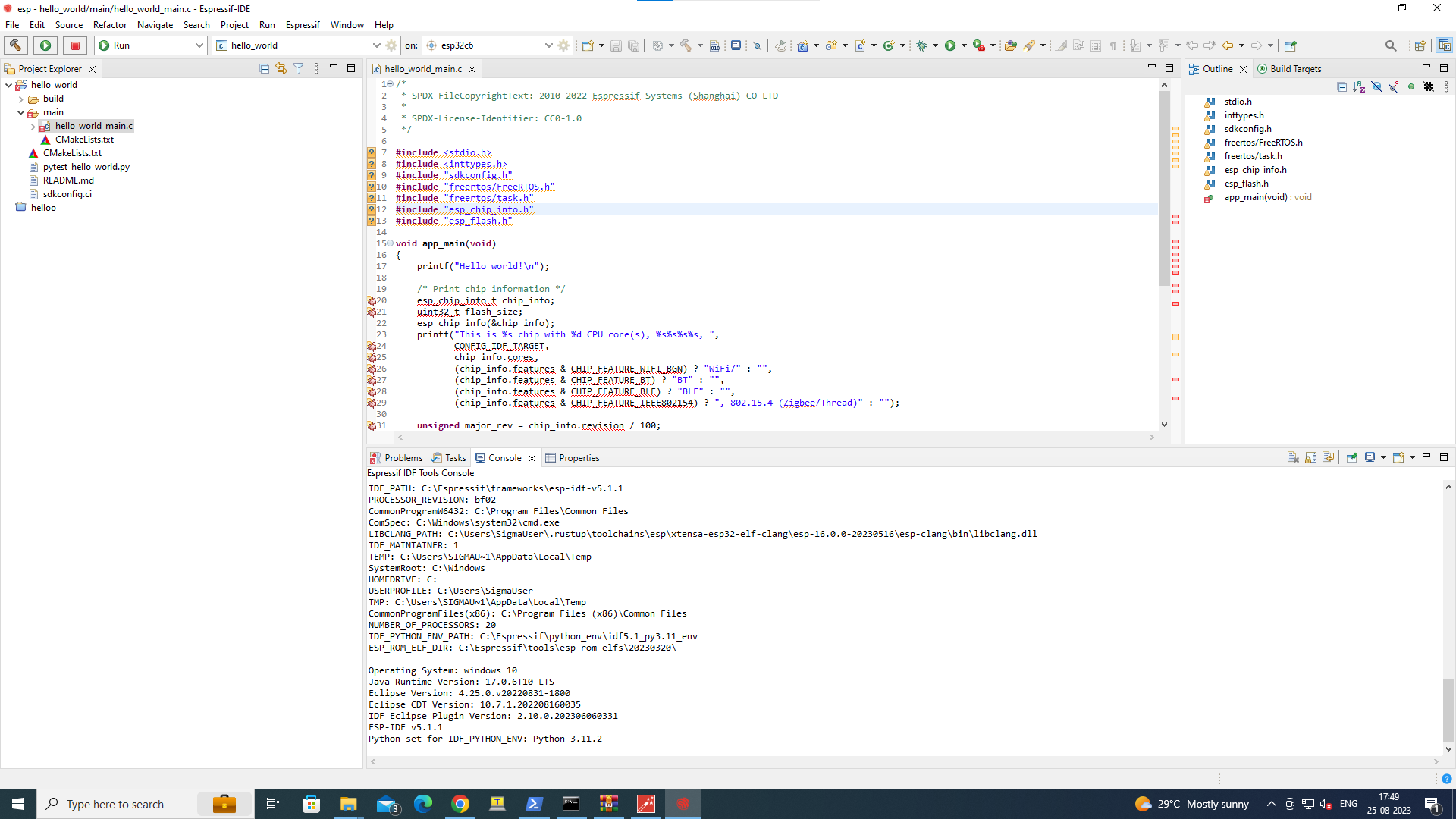This screenshot has width=1456, height=819.
Task: Open Display Selected Console dropdown arrow
Action: click(x=1383, y=457)
